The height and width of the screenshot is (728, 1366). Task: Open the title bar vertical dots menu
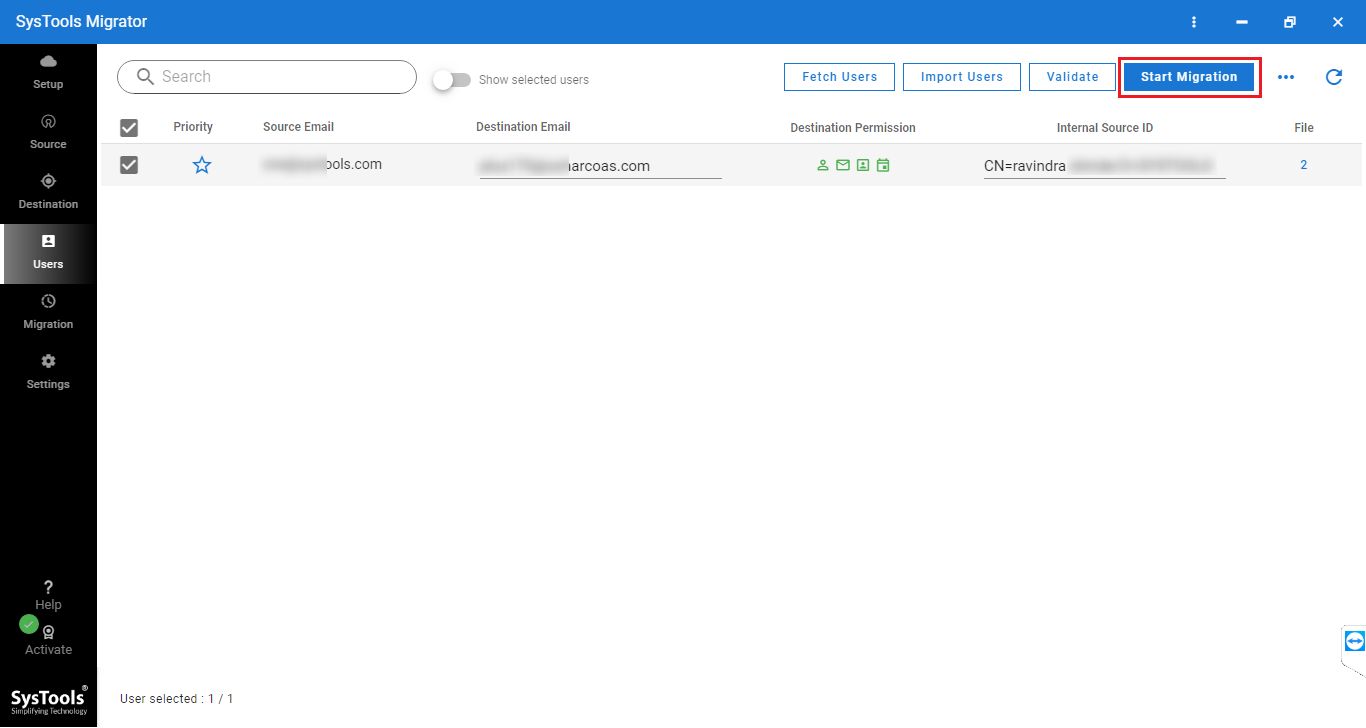tap(1194, 22)
